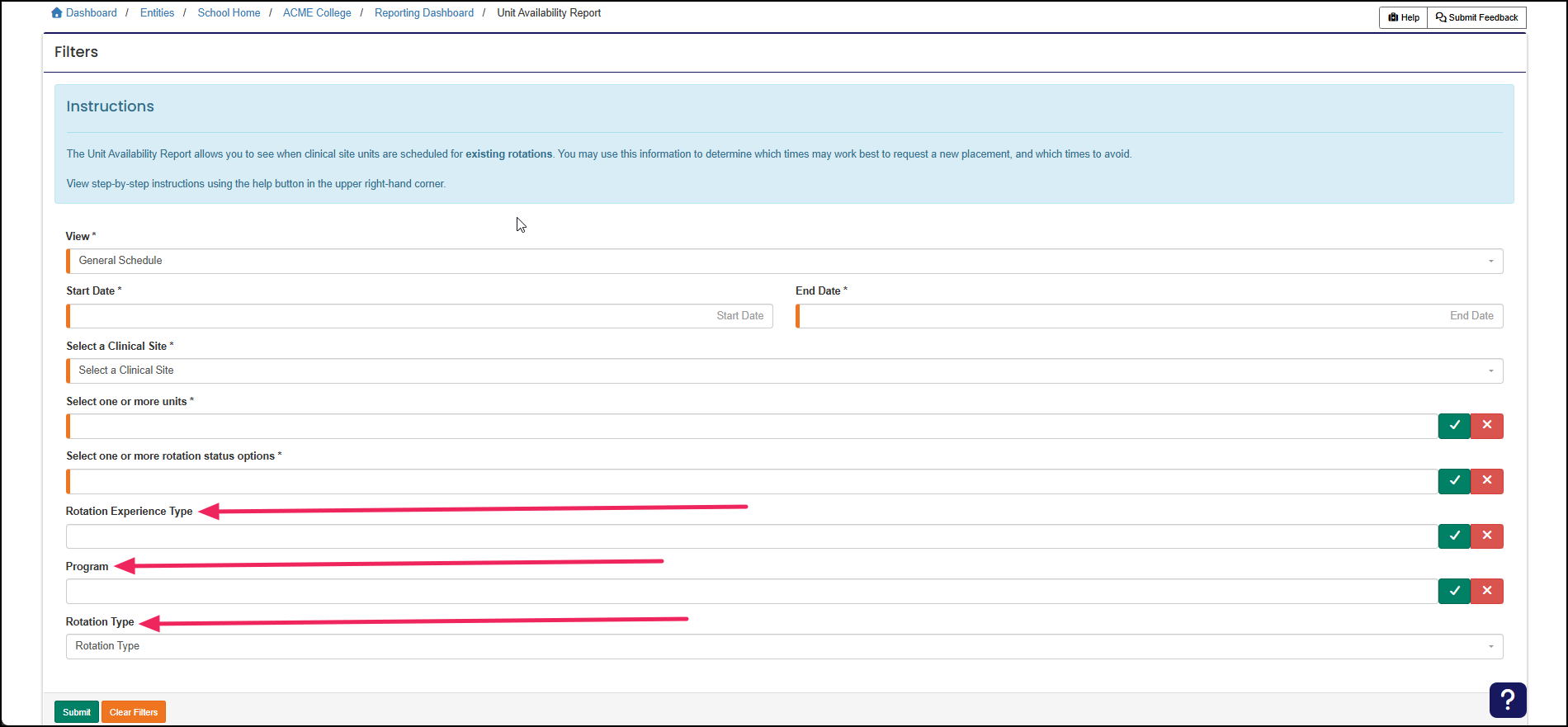Expand the Select a Clinical Site dropdown

coord(785,371)
